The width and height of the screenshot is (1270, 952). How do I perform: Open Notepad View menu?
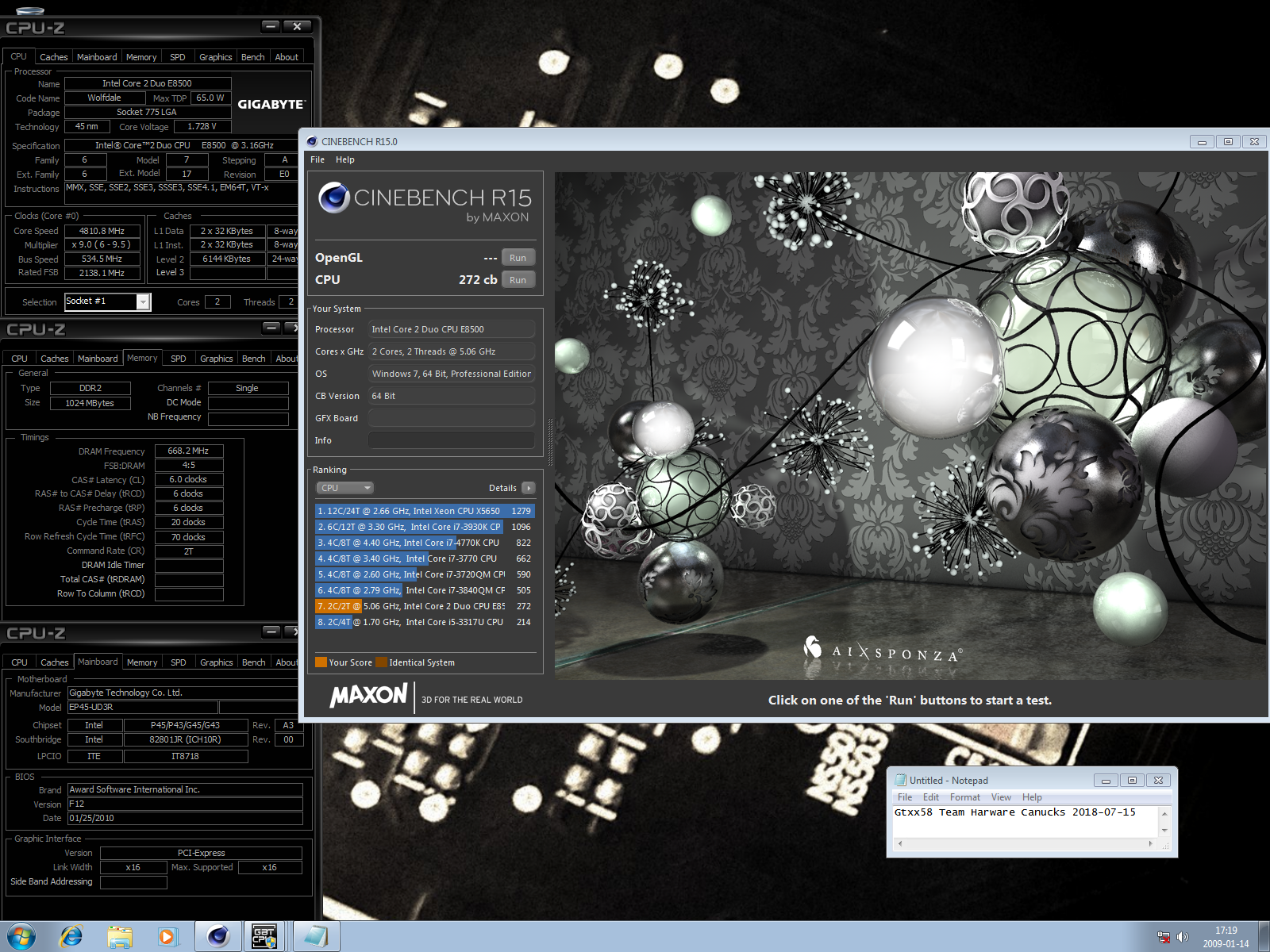coord(1002,797)
